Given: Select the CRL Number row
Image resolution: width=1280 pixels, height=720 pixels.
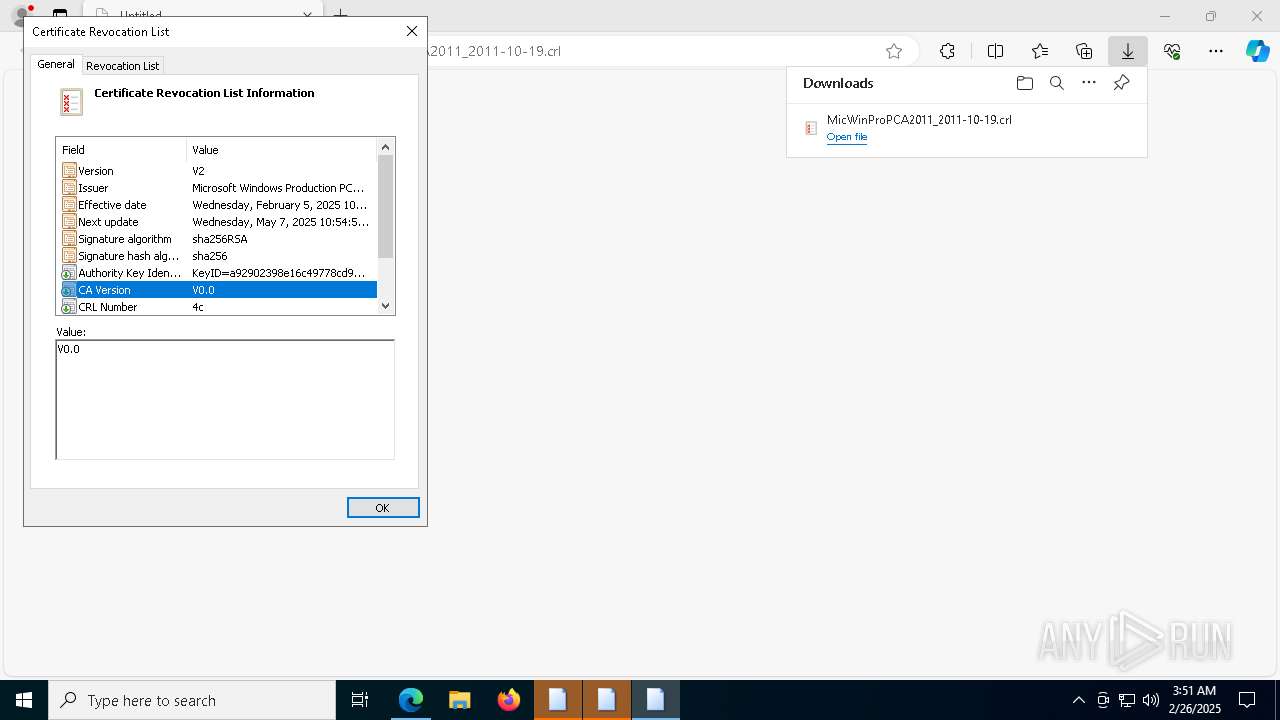Looking at the screenshot, I should [217, 307].
